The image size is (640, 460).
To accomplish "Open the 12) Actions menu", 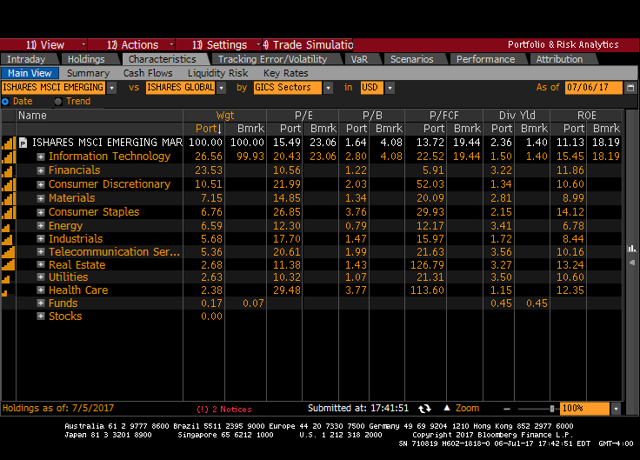I will point(132,44).
